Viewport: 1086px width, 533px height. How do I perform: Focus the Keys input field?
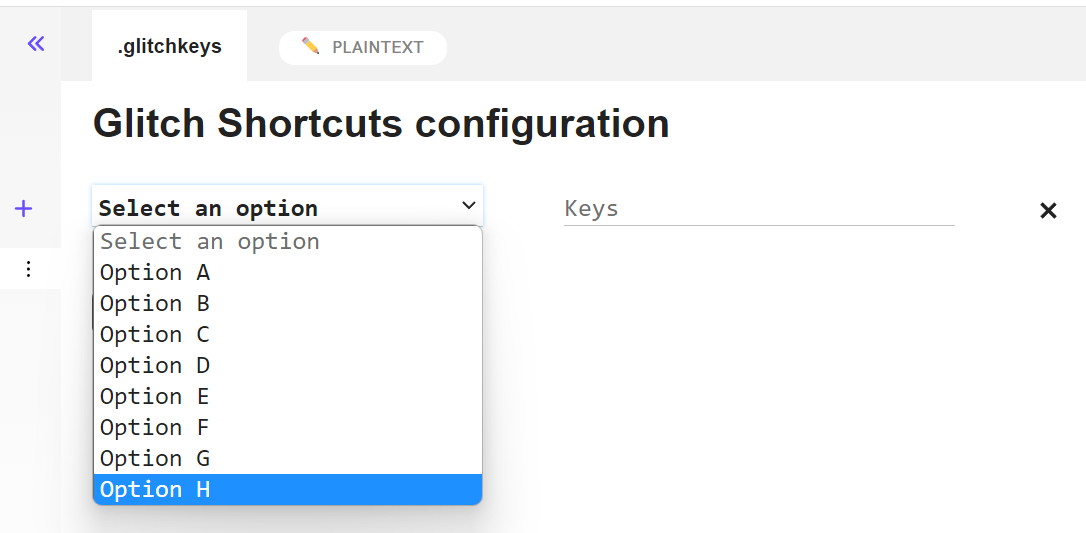(x=758, y=208)
